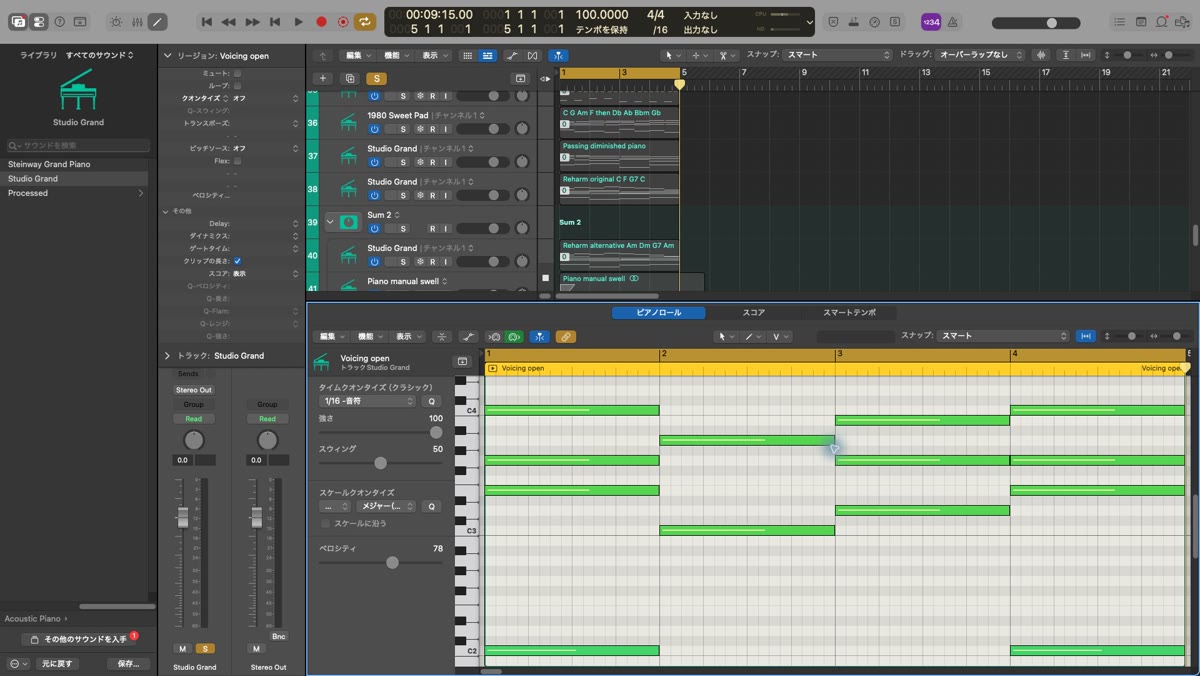Open the Note Pads icon

tap(1141, 21)
